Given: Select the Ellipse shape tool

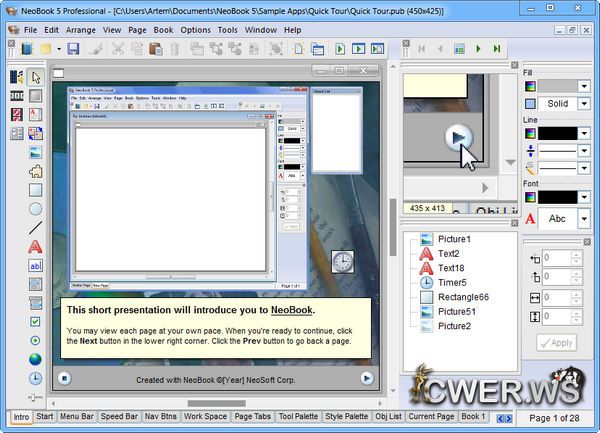Looking at the screenshot, I should pos(35,209).
